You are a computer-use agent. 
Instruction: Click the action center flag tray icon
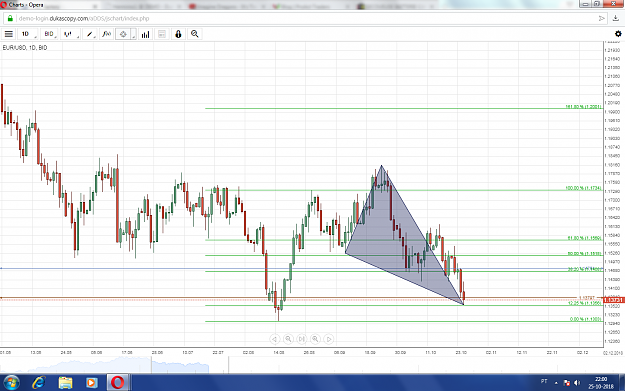tap(567, 383)
